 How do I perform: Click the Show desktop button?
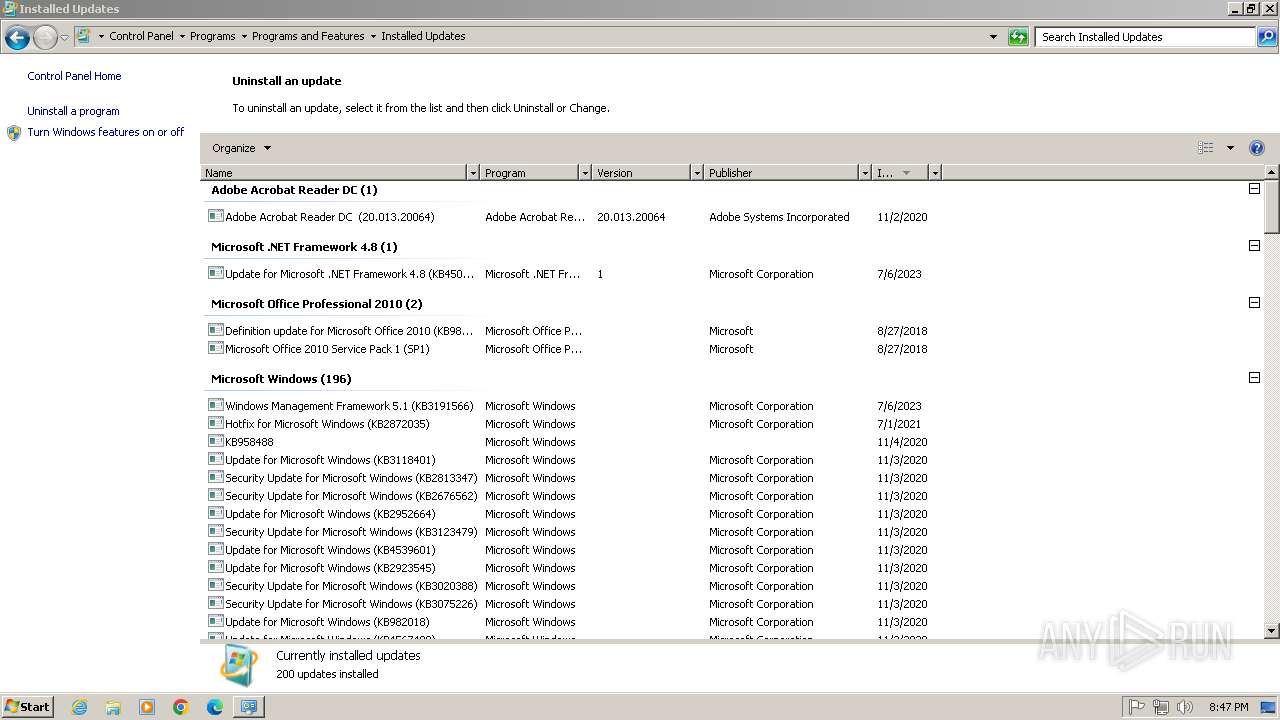click(1268, 707)
